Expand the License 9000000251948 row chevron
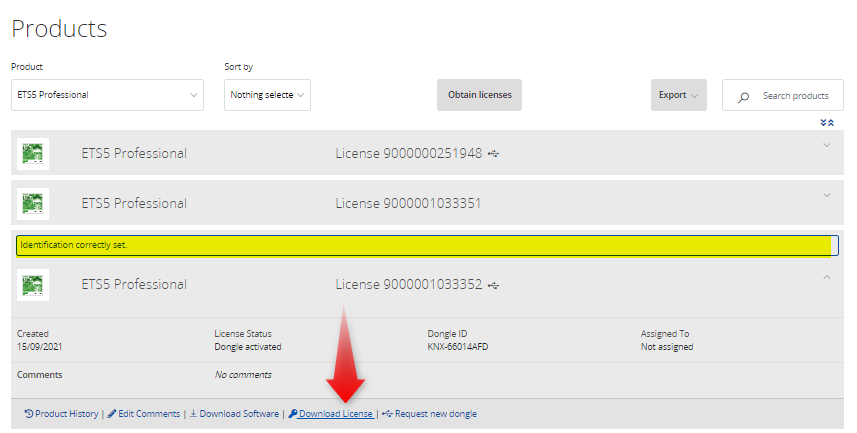This screenshot has height=433, width=857. coord(827,145)
